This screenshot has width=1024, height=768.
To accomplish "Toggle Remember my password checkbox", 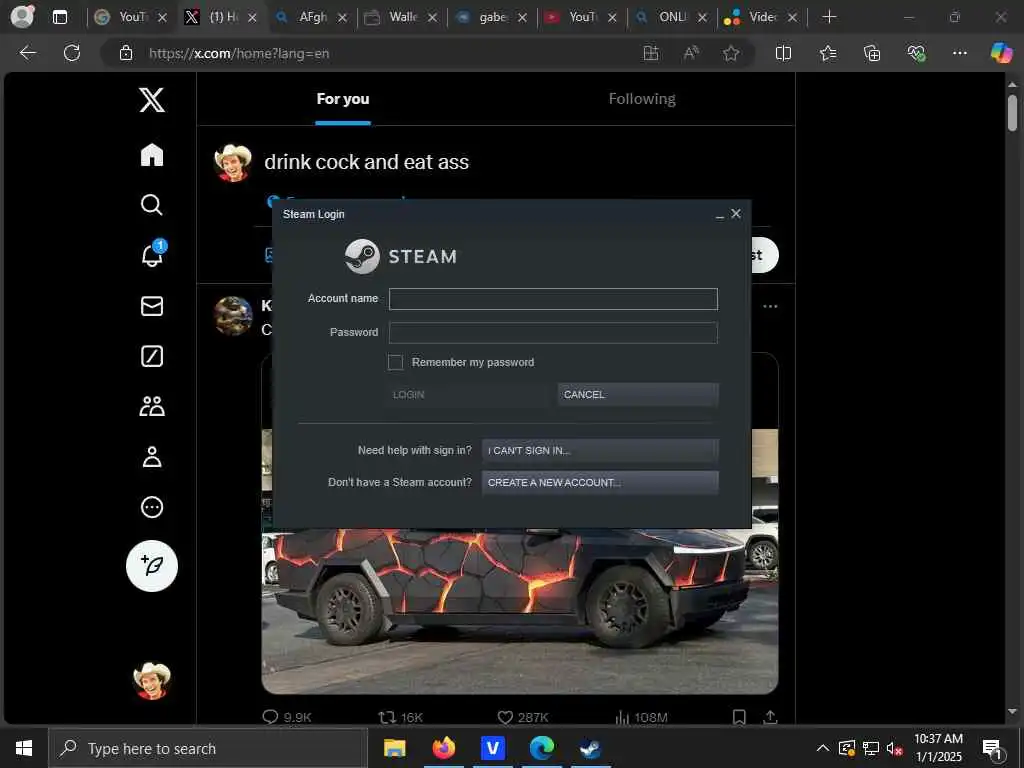I will point(395,362).
